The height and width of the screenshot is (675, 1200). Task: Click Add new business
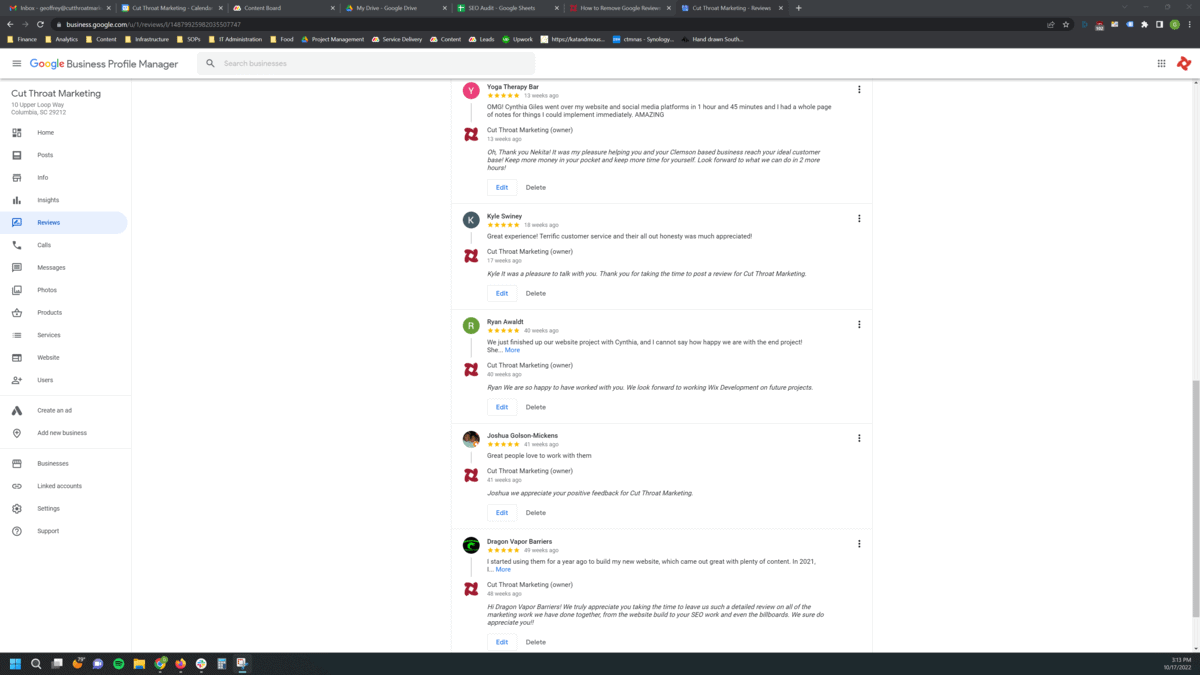64,433
